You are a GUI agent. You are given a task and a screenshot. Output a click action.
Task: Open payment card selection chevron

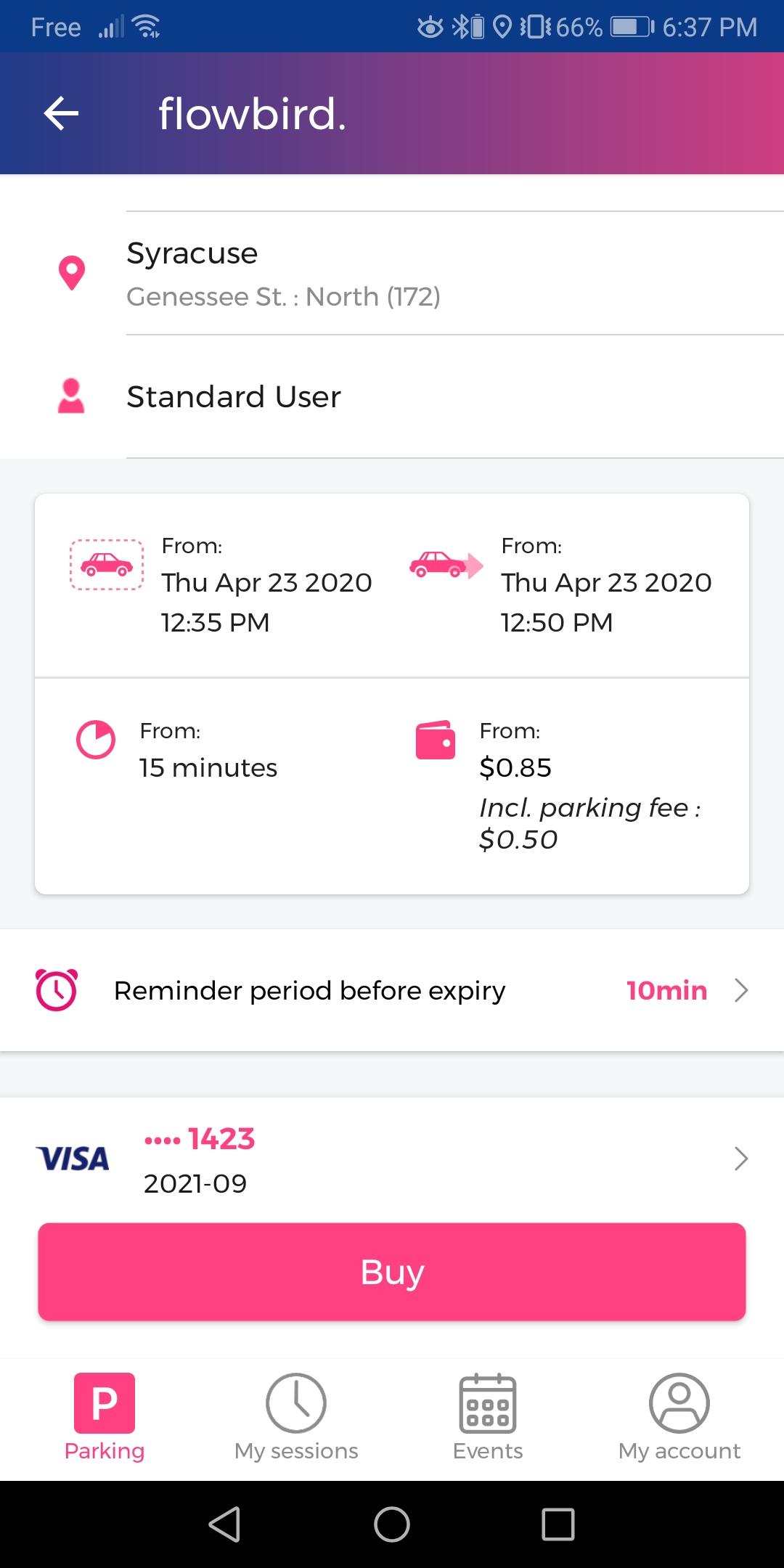(740, 1159)
